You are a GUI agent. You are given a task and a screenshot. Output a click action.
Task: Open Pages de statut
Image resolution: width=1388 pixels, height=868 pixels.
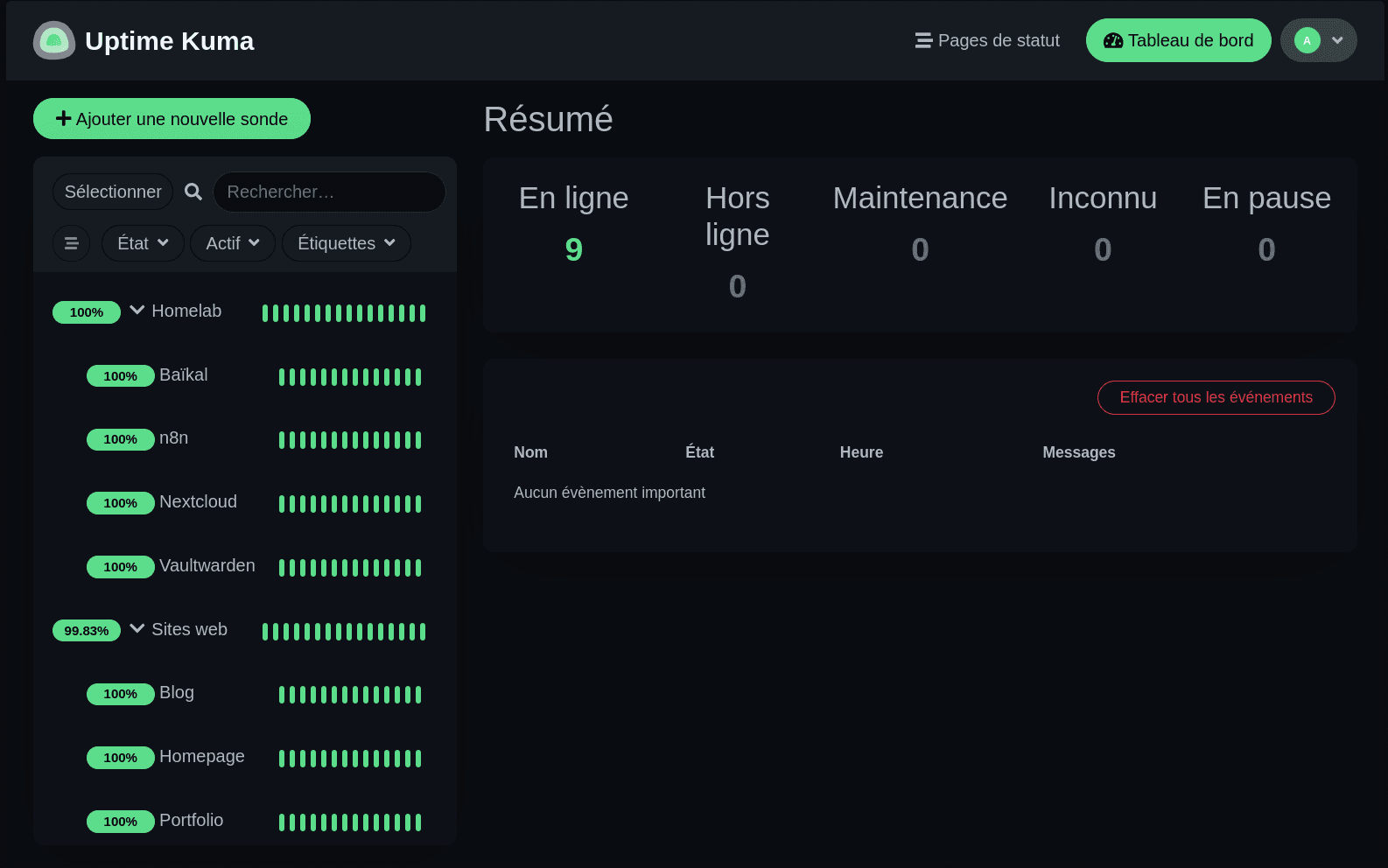tap(987, 40)
